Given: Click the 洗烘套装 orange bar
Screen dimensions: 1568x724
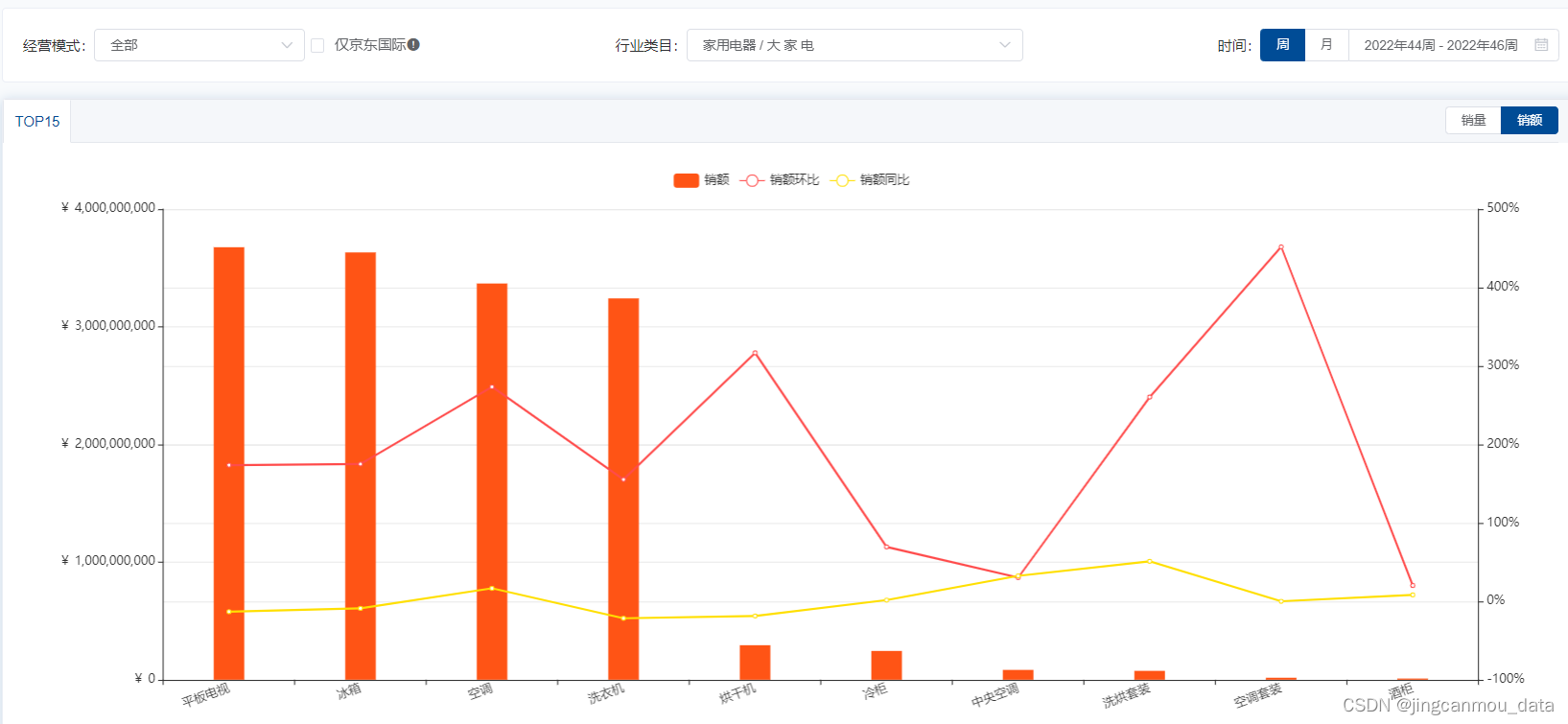Looking at the screenshot, I should pyautogui.click(x=1149, y=676).
